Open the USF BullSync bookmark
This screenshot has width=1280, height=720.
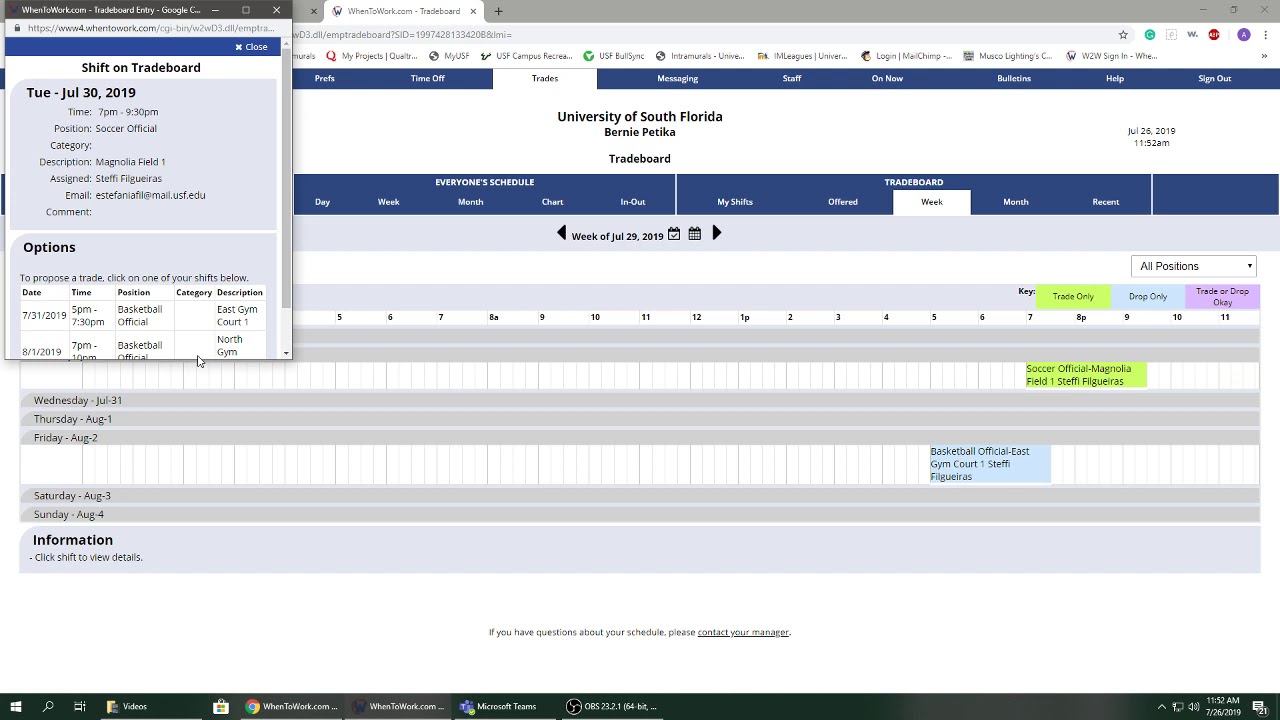[614, 56]
